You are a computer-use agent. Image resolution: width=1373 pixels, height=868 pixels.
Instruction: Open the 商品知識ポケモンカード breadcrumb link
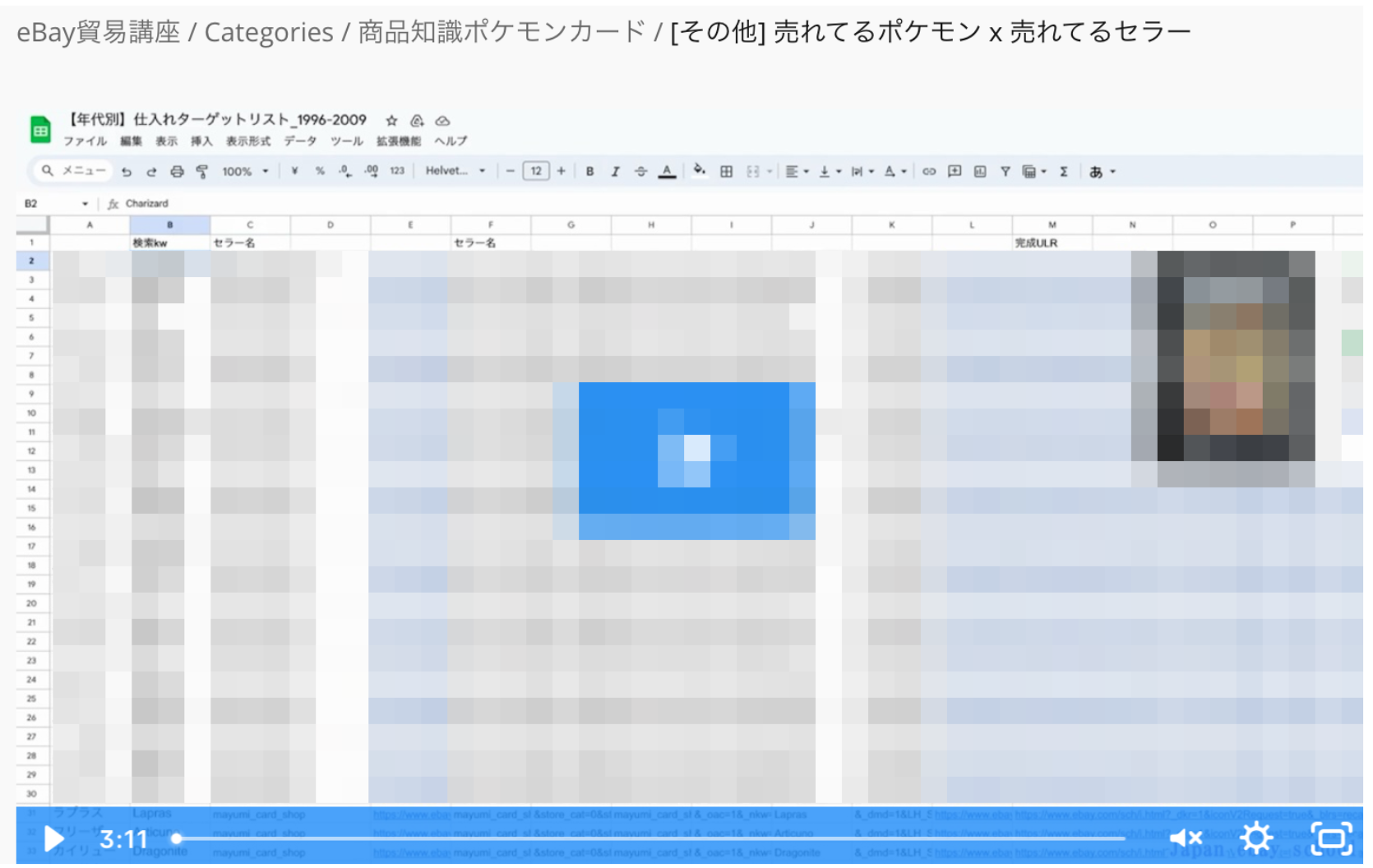click(502, 32)
